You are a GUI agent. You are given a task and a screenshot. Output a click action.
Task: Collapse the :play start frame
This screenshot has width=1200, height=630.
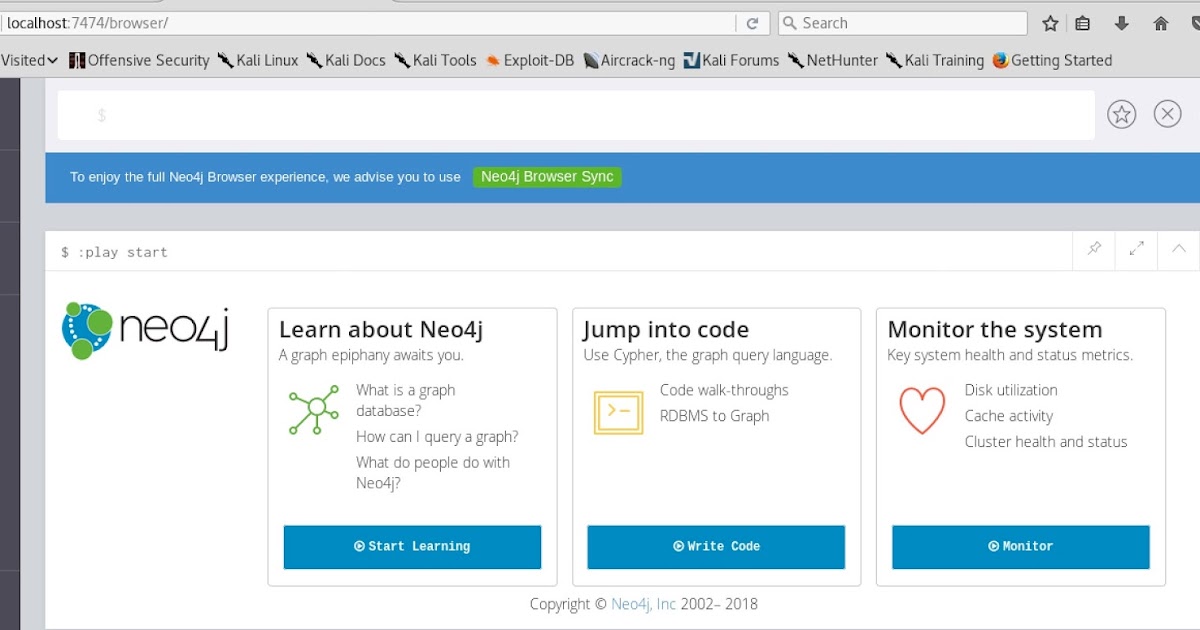pyautogui.click(x=1178, y=249)
